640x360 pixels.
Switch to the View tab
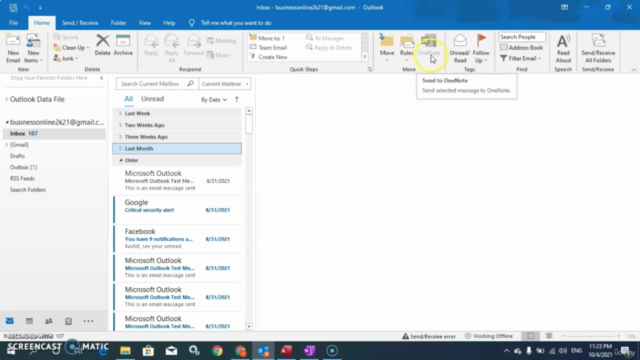(x=144, y=23)
